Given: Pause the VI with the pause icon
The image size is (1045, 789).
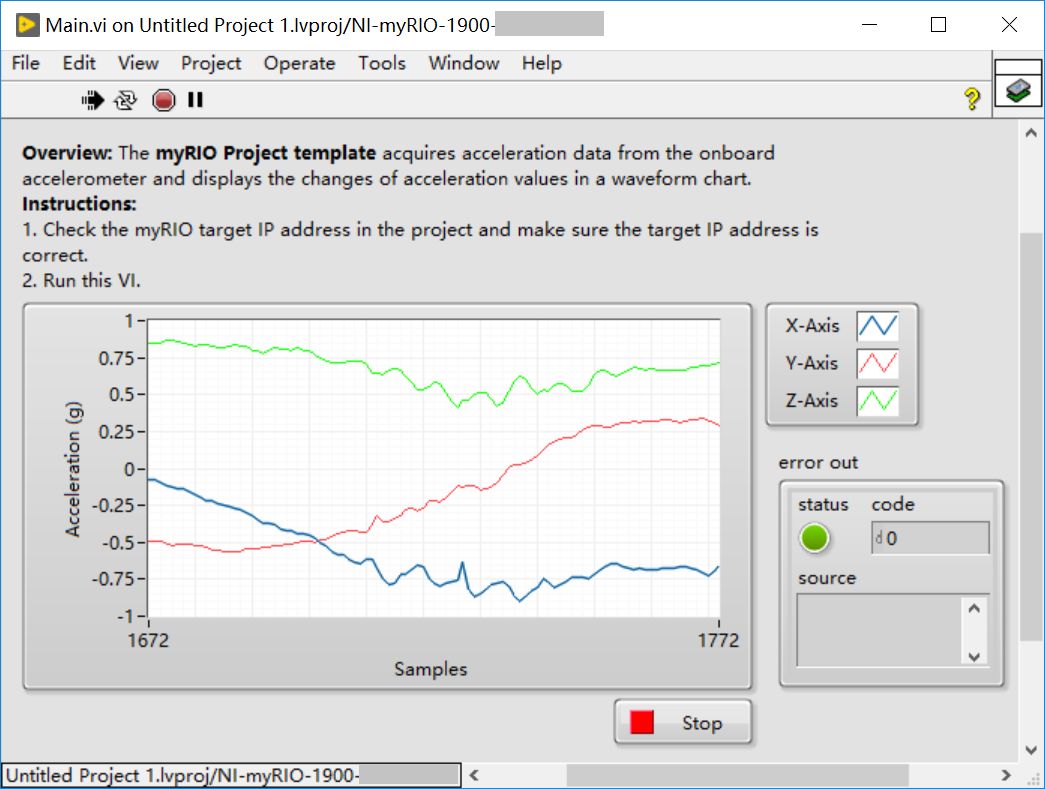Looking at the screenshot, I should (x=194, y=99).
